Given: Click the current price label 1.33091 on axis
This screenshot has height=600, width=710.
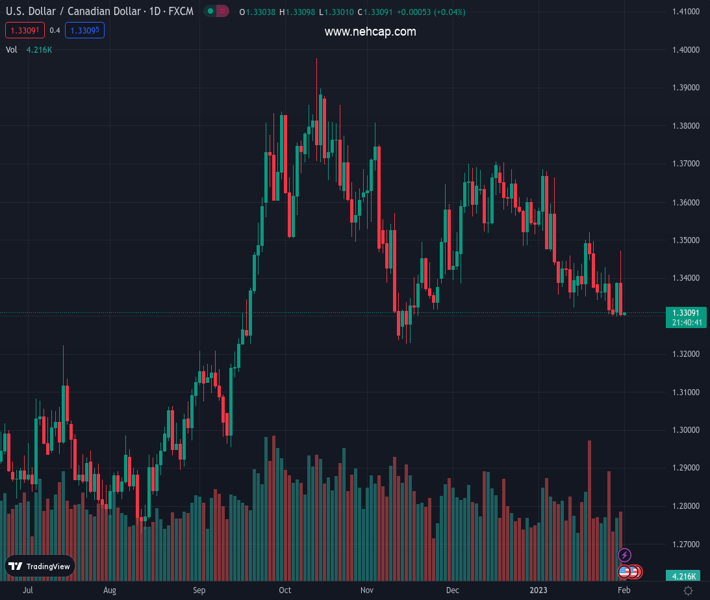Looking at the screenshot, I should click(x=685, y=313).
